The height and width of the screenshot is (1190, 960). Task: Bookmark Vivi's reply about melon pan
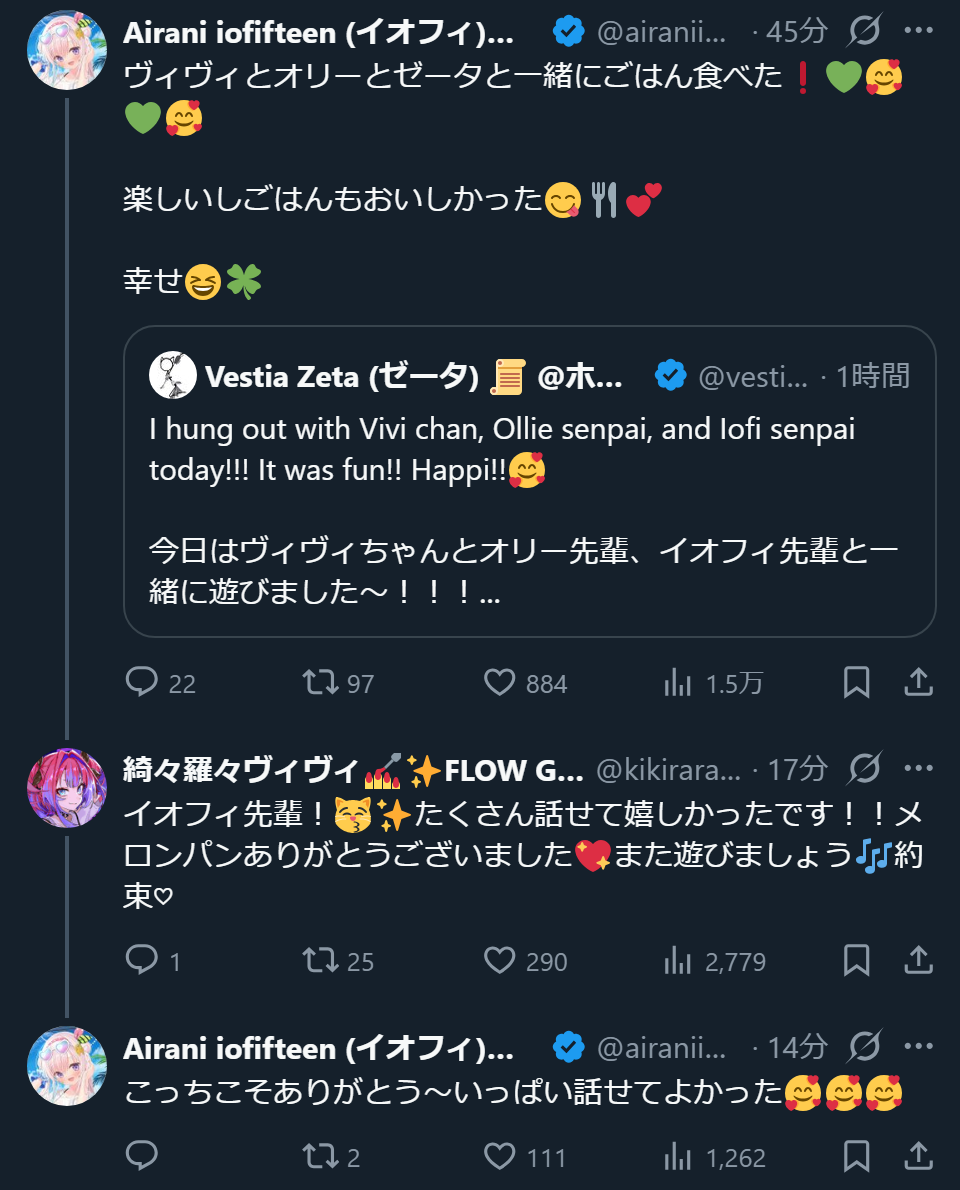[x=856, y=961]
